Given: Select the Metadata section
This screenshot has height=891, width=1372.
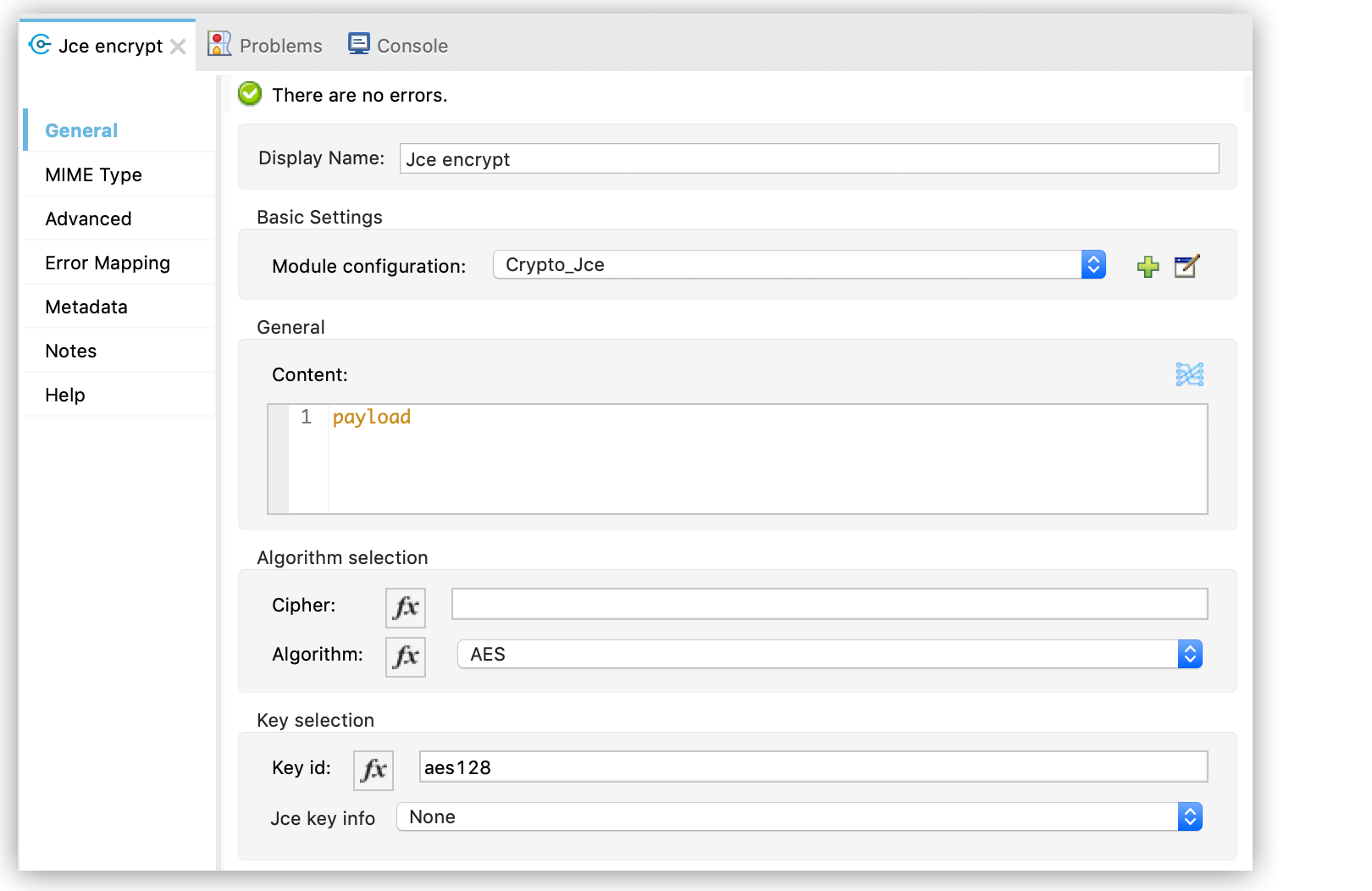Looking at the screenshot, I should 86,306.
